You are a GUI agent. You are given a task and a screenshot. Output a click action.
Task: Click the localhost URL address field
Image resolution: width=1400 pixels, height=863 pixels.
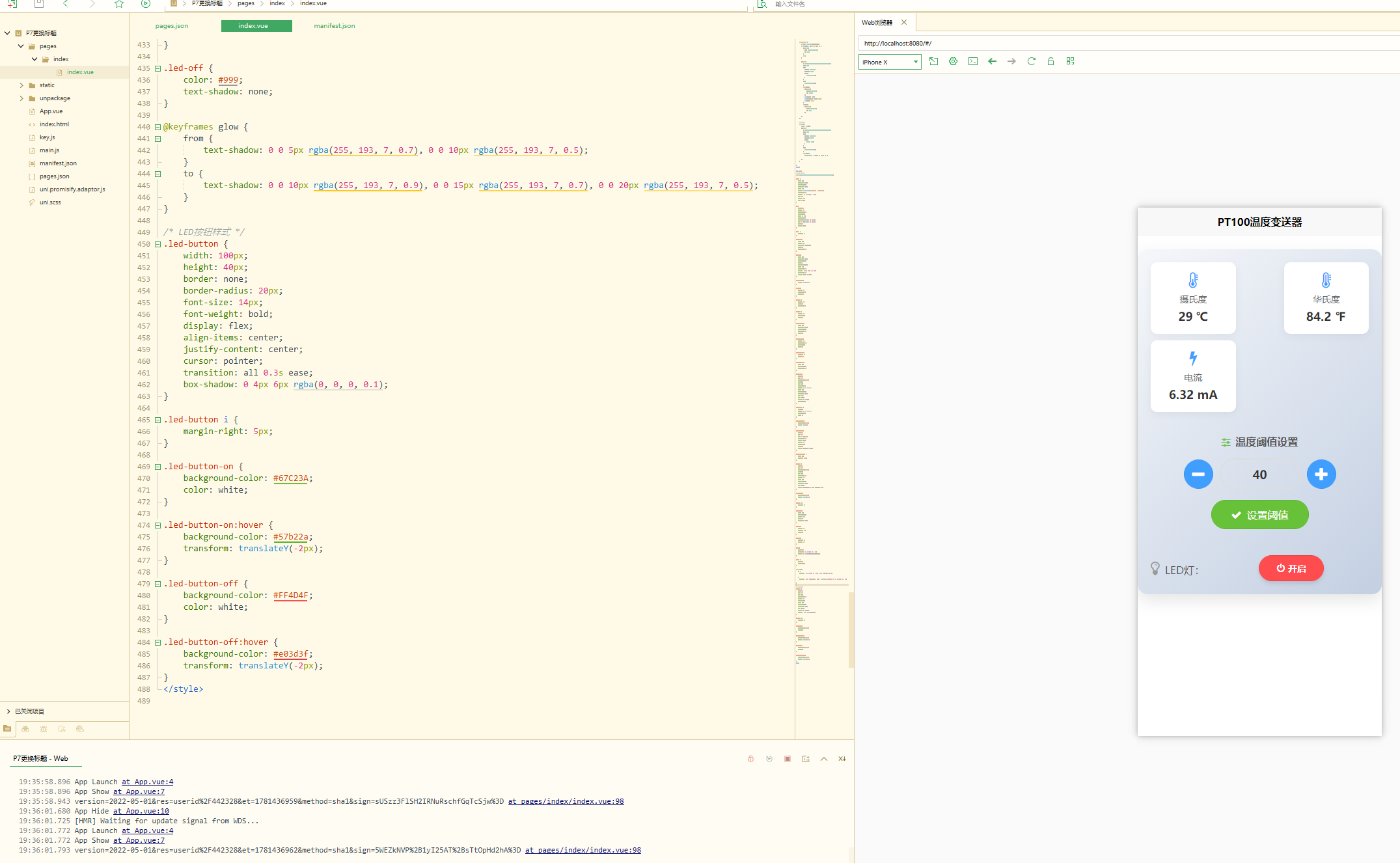click(x=1106, y=44)
